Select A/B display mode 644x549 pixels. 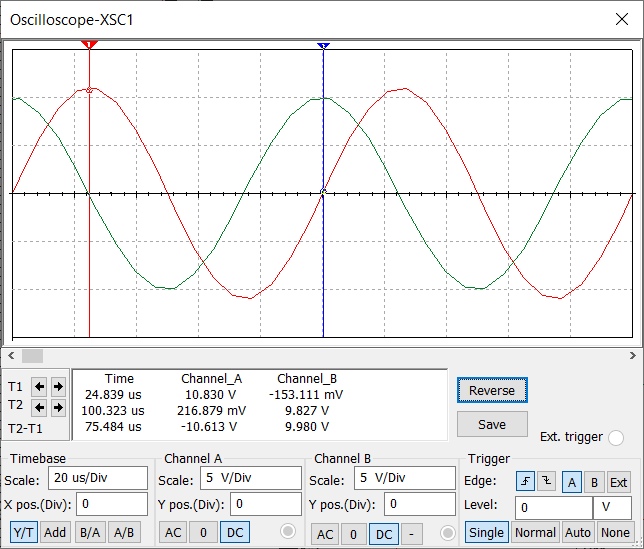pyautogui.click(x=124, y=533)
